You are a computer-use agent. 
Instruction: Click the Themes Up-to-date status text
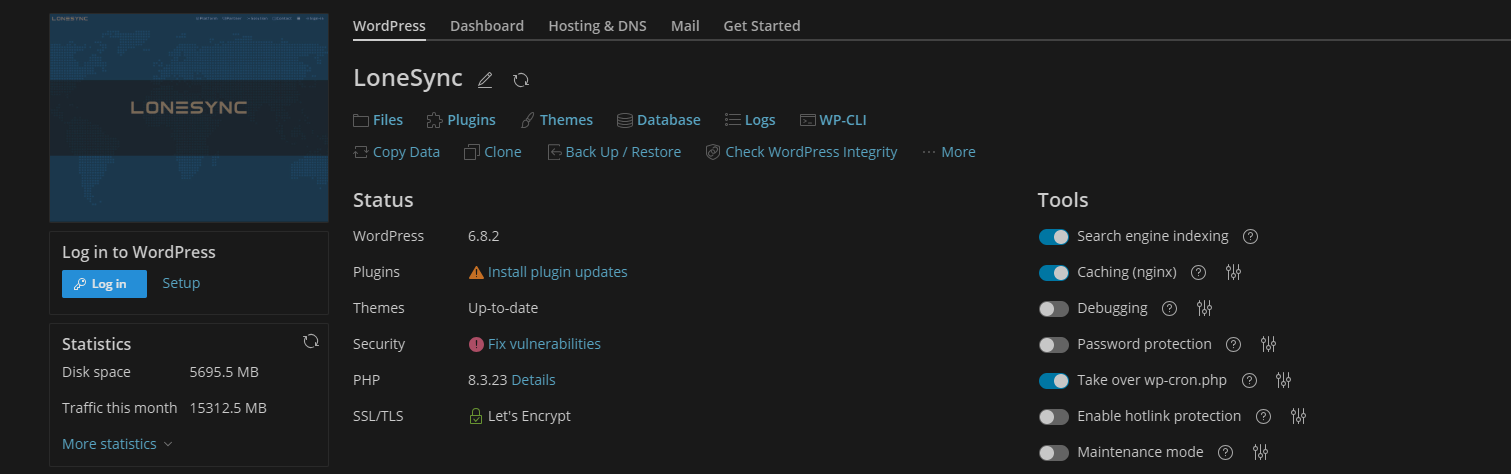(x=503, y=308)
